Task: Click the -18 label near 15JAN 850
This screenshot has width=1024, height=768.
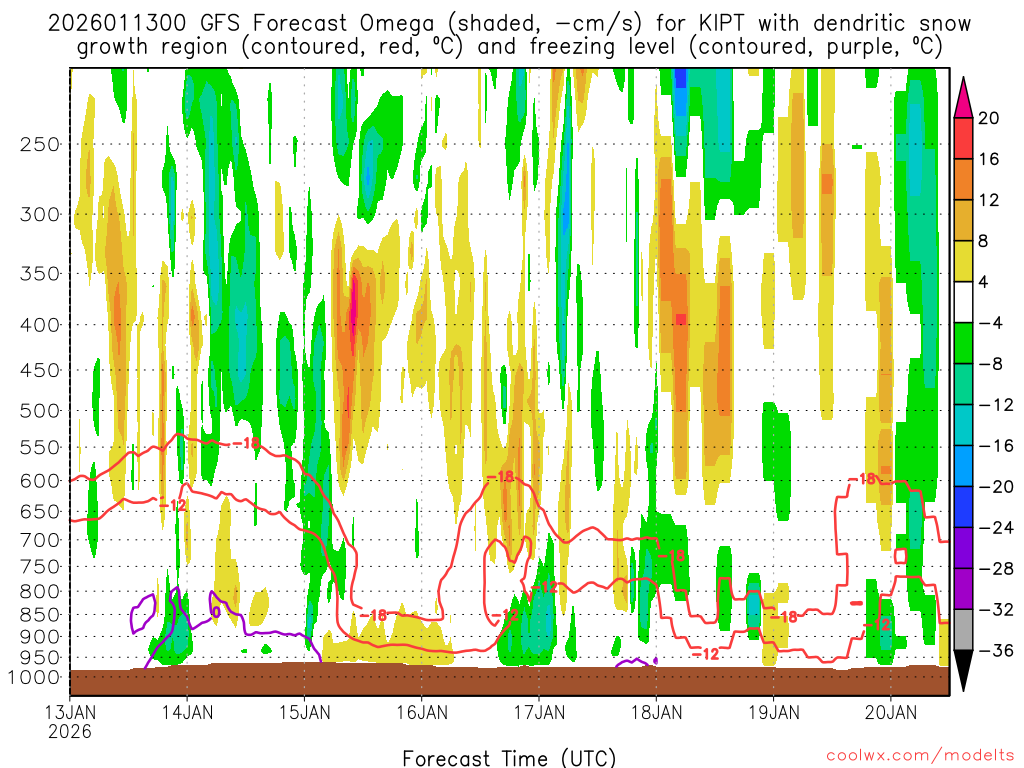Action: 374,615
